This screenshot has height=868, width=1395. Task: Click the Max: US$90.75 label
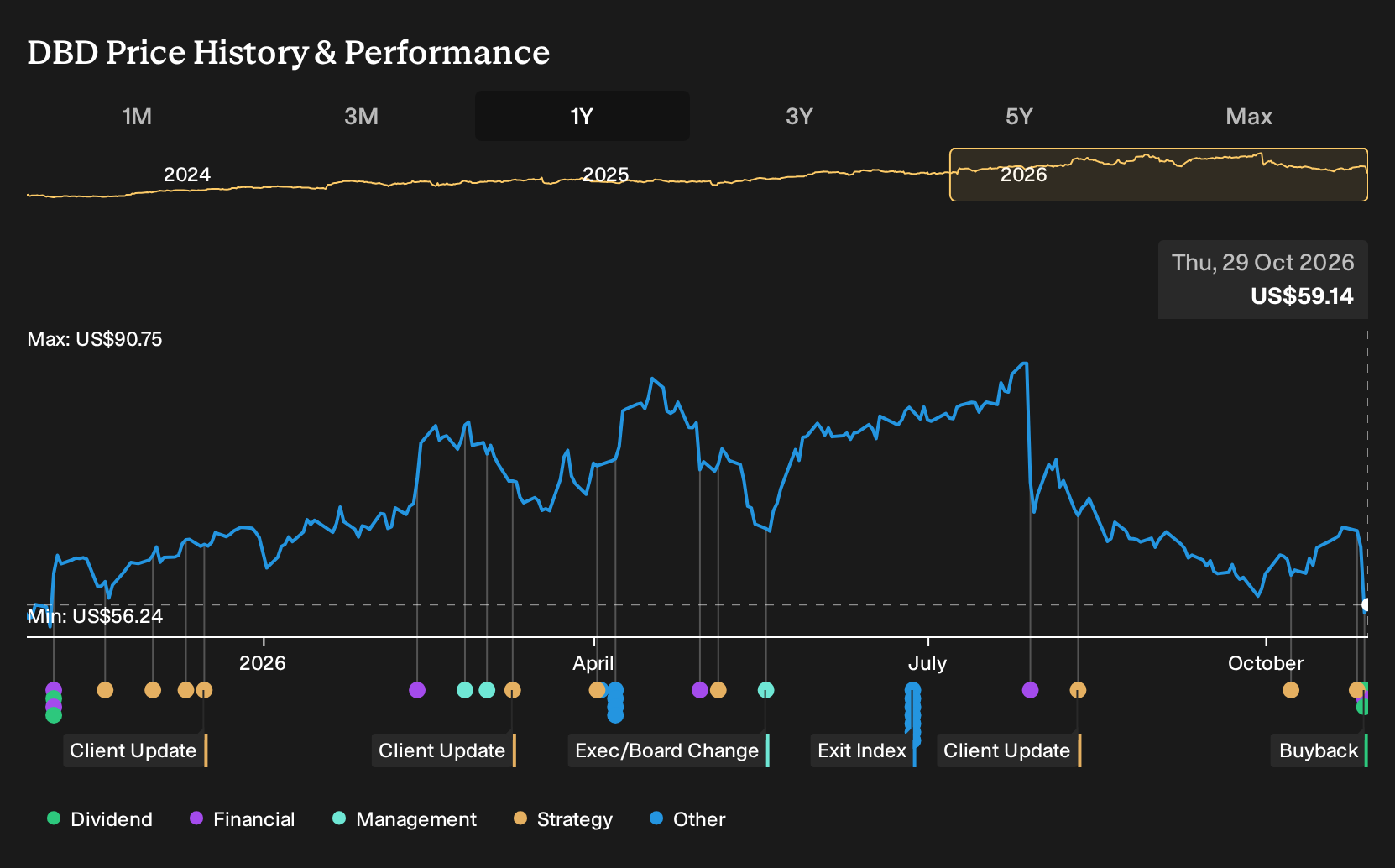(95, 339)
